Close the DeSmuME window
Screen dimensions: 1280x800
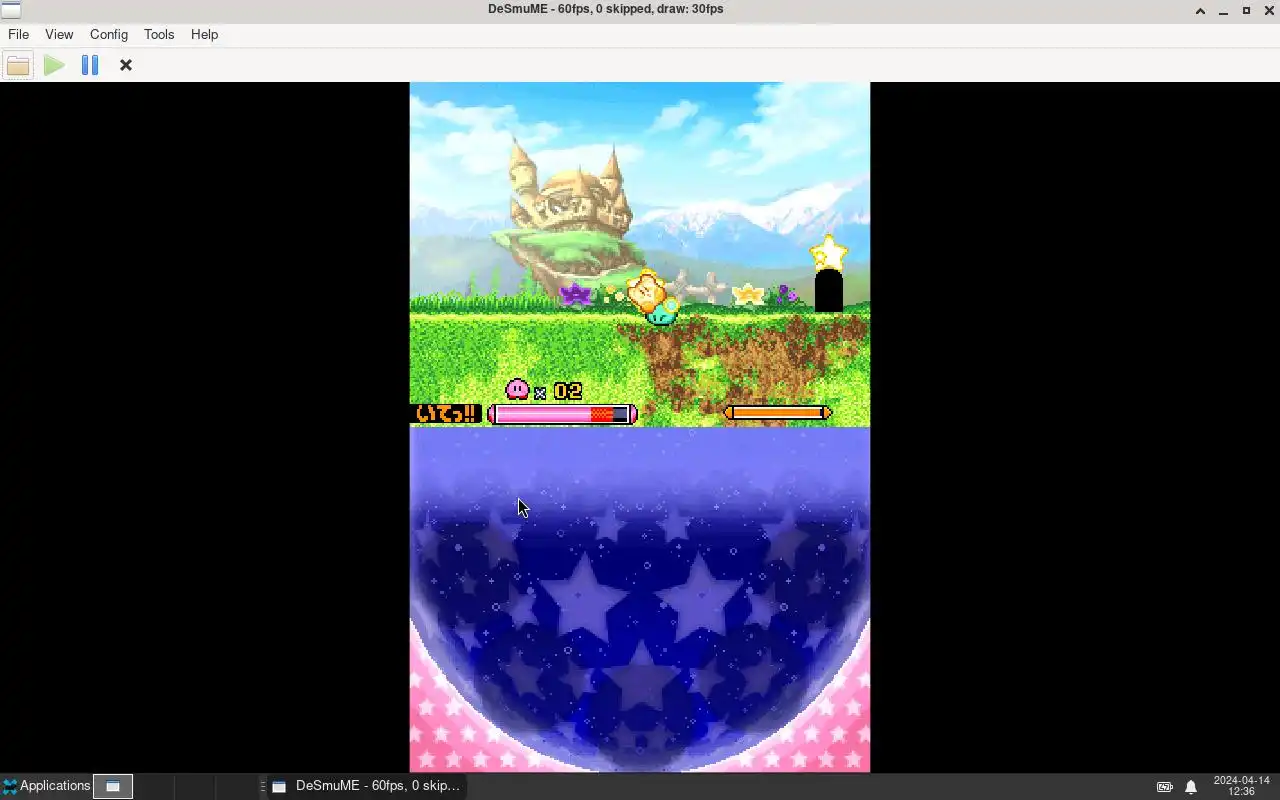[1268, 10]
